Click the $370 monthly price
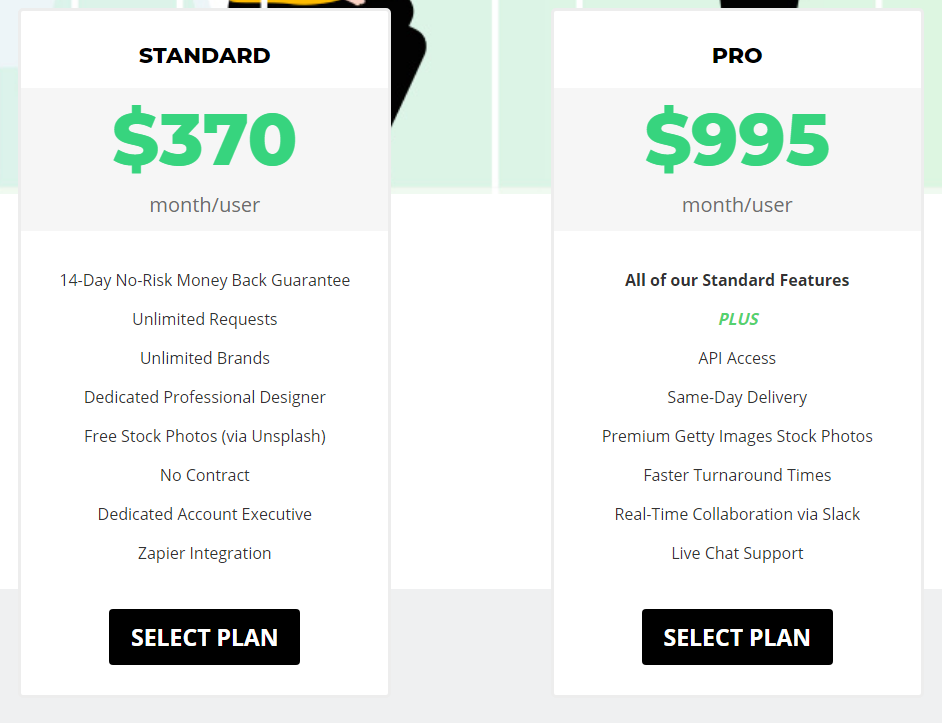 click(204, 140)
